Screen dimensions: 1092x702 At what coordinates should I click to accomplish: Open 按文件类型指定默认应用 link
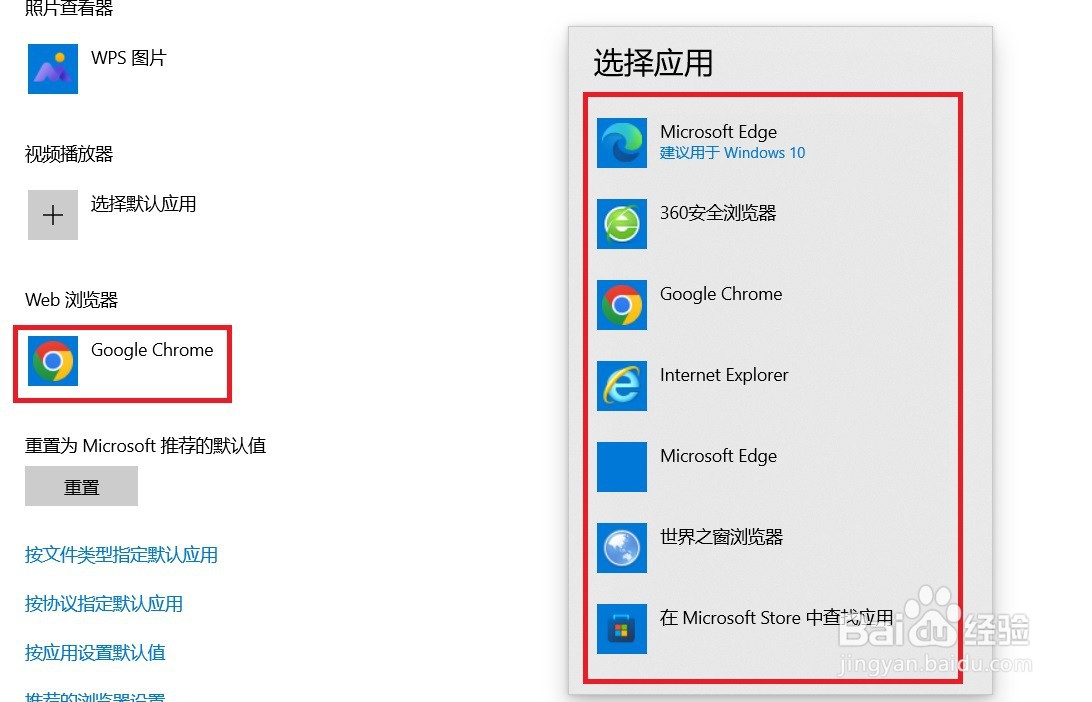121,555
